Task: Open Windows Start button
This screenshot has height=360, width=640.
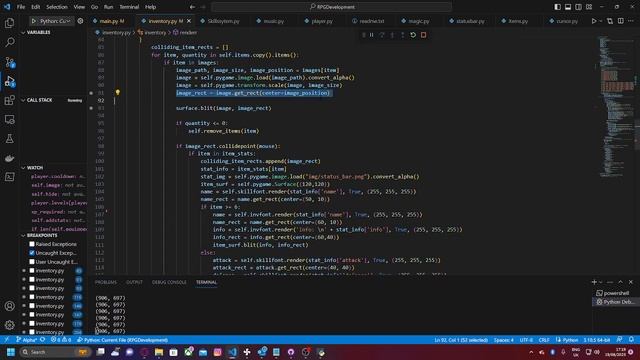Action: 11,352
